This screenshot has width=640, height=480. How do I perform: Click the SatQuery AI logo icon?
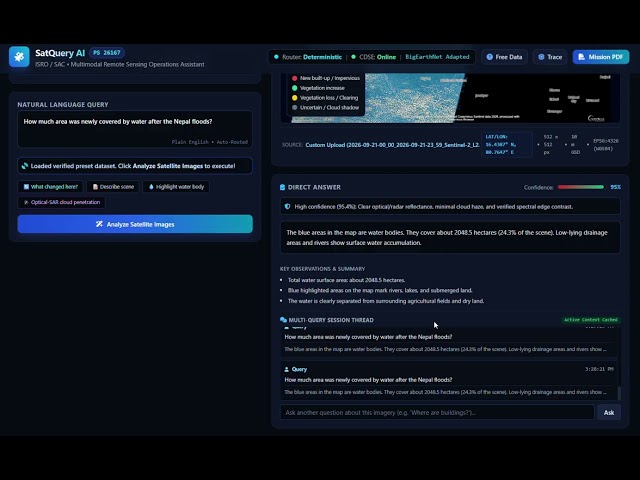coord(19,56)
